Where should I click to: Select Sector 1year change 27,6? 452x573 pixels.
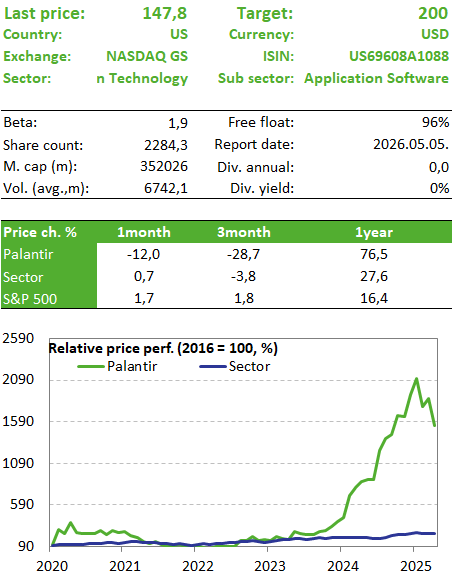[x=374, y=277]
